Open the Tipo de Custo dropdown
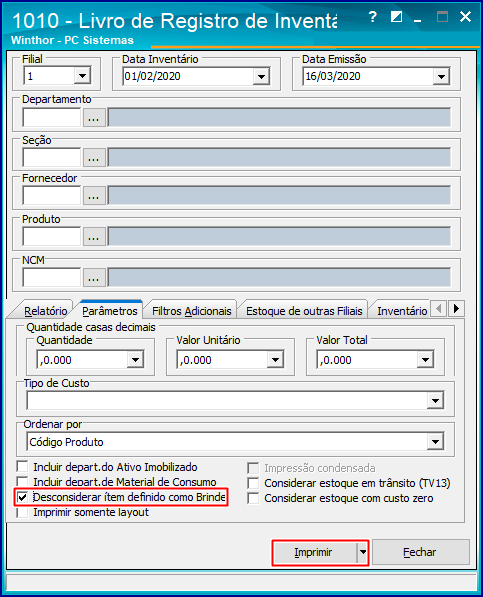 [435, 401]
